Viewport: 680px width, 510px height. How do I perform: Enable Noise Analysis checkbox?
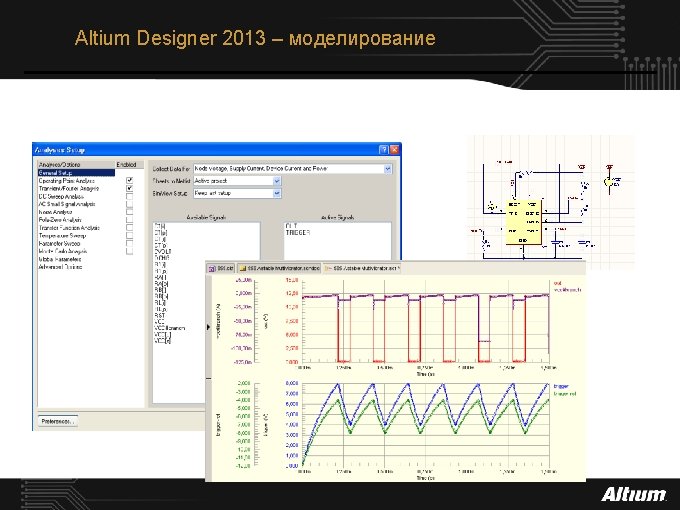click(x=129, y=212)
